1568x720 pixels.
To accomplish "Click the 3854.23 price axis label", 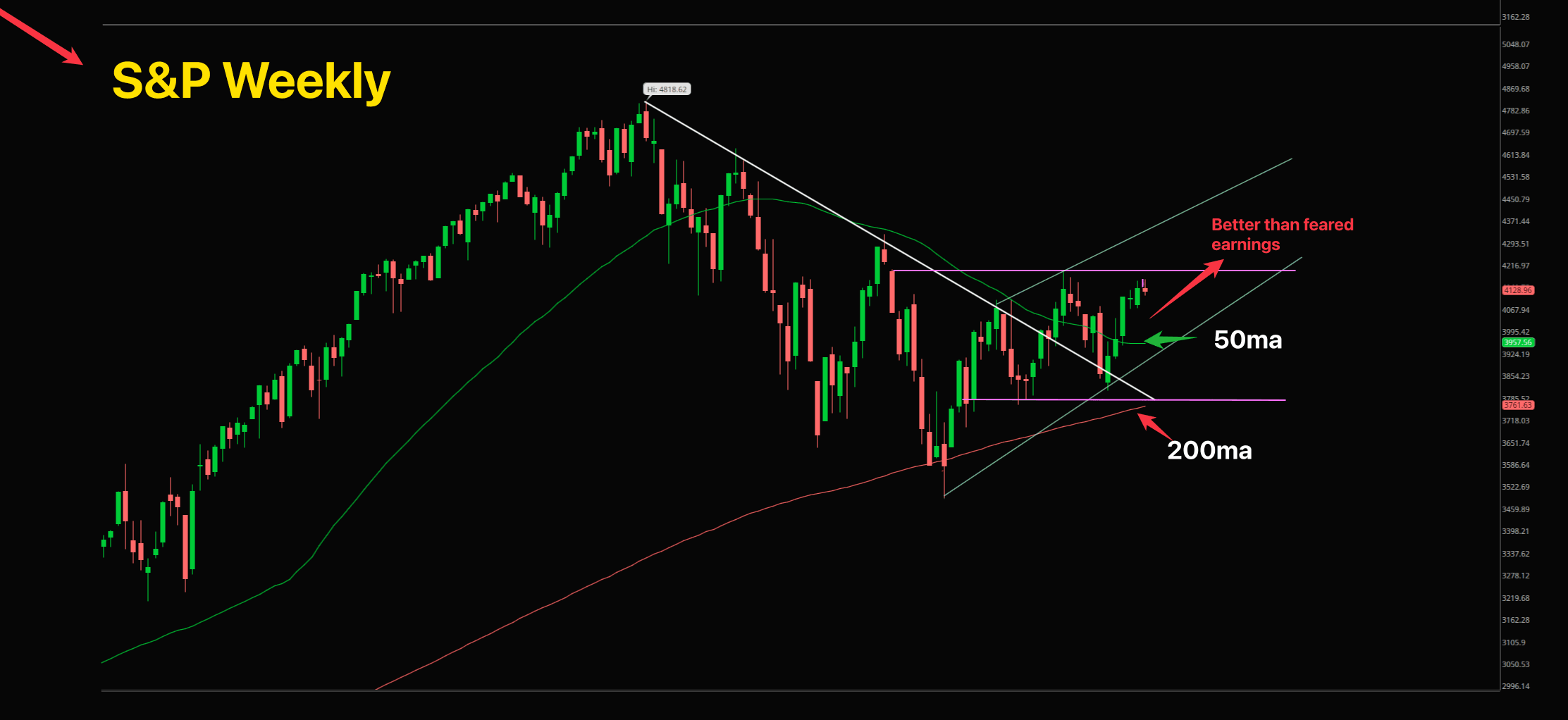I will click(1516, 376).
